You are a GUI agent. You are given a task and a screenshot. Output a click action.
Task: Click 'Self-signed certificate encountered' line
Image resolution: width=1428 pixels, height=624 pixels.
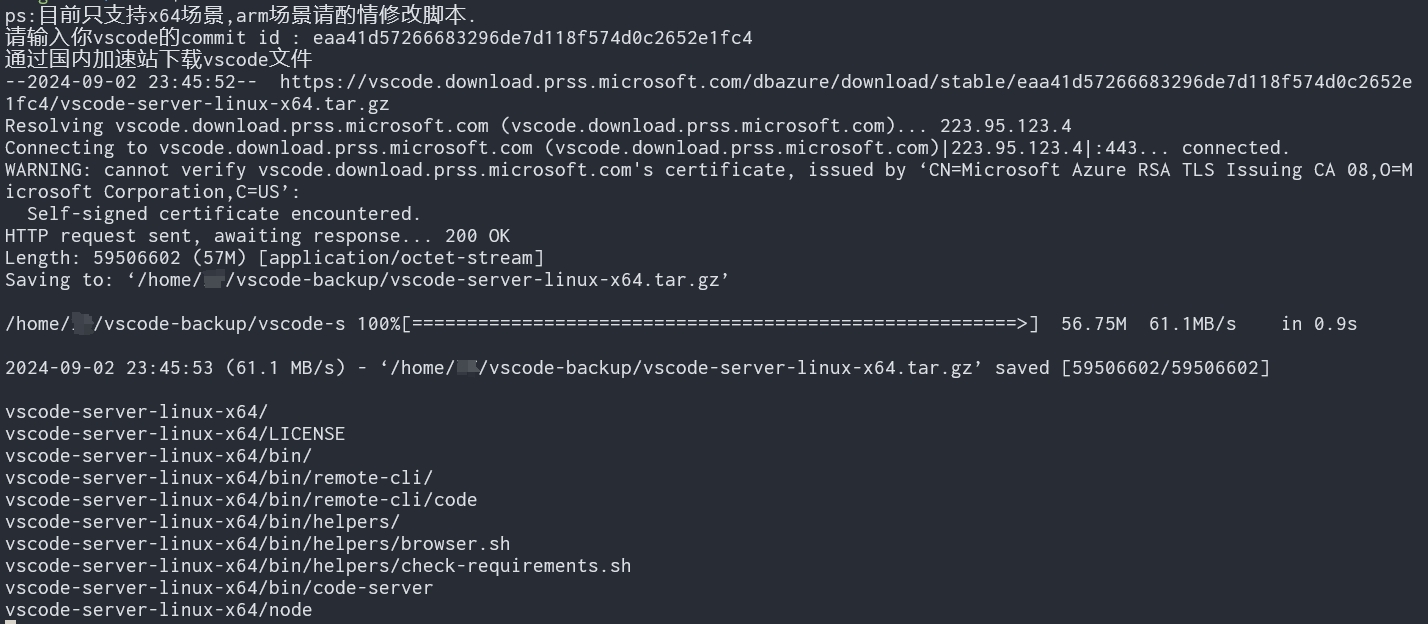(x=224, y=214)
